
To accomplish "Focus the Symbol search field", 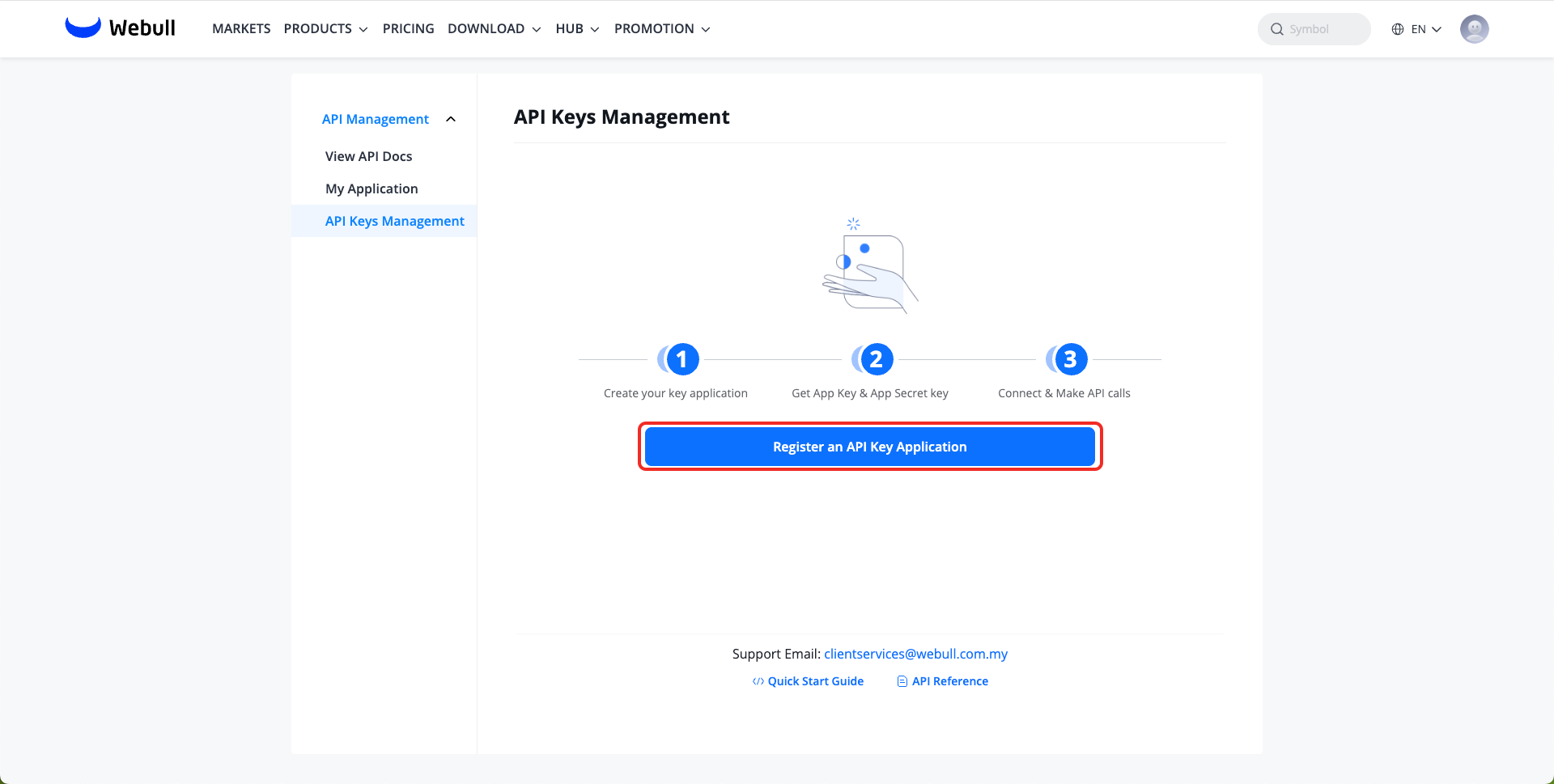I will click(x=1314, y=29).
